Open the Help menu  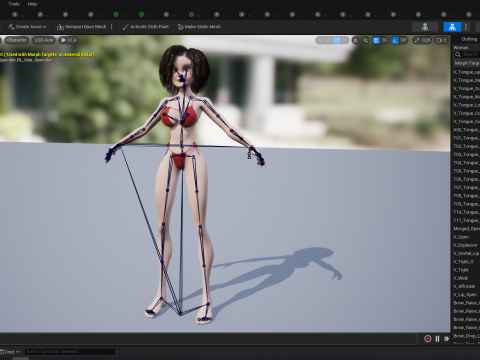pos(32,4)
